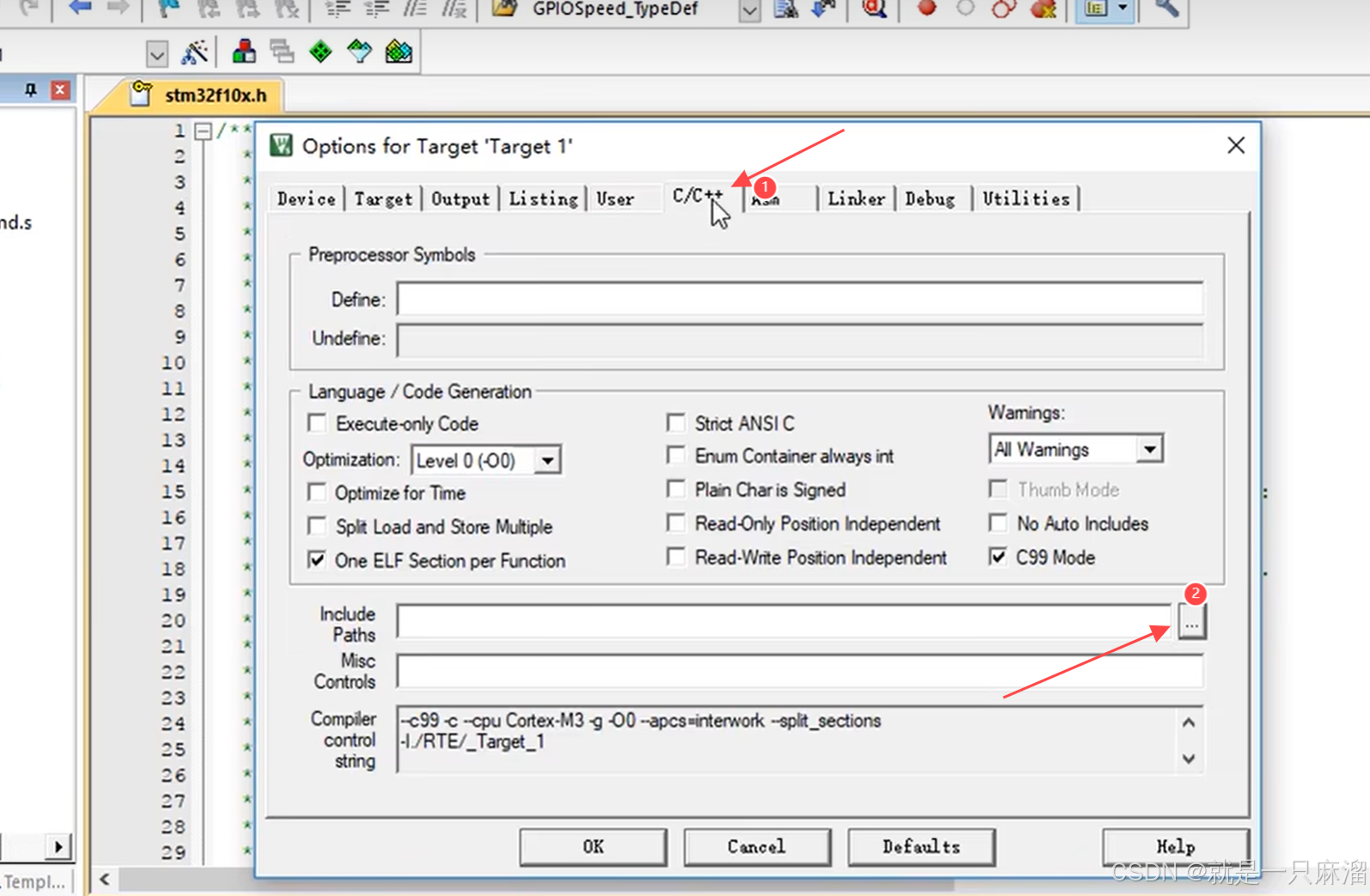This screenshot has width=1370, height=896.
Task: Switch to the Target tab
Action: pyautogui.click(x=383, y=198)
